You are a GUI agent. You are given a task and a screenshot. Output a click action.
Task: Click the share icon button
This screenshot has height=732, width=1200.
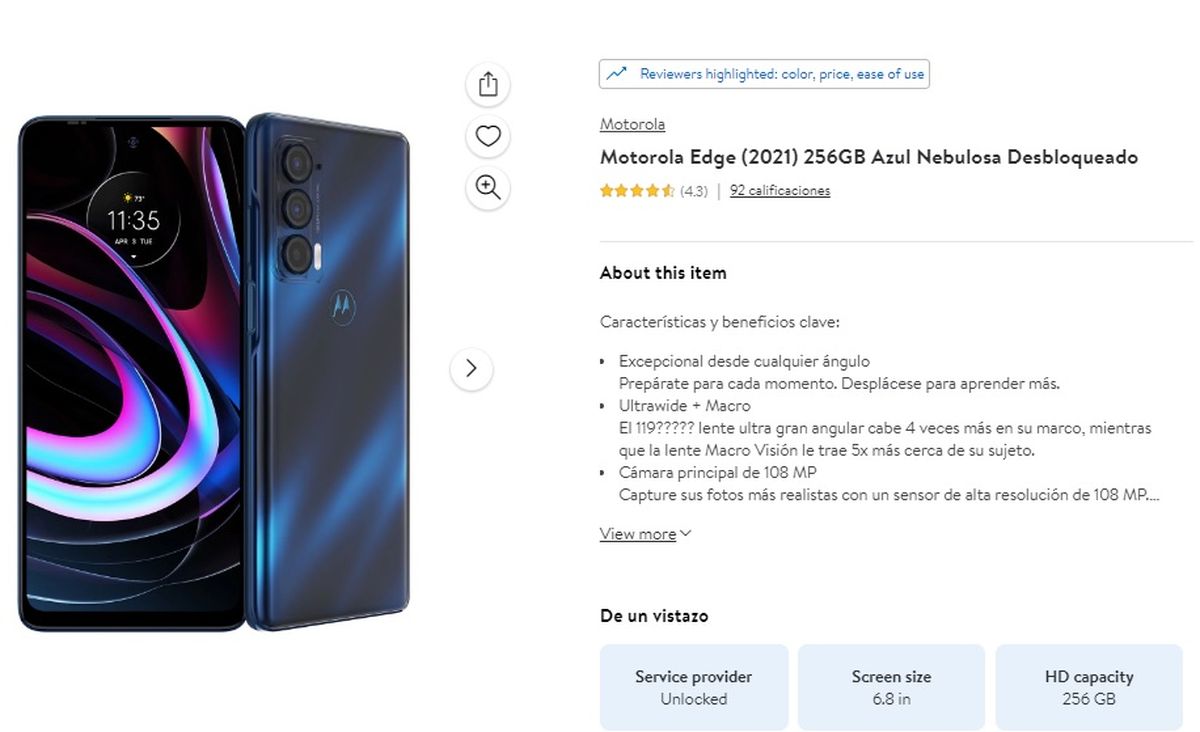pos(488,84)
